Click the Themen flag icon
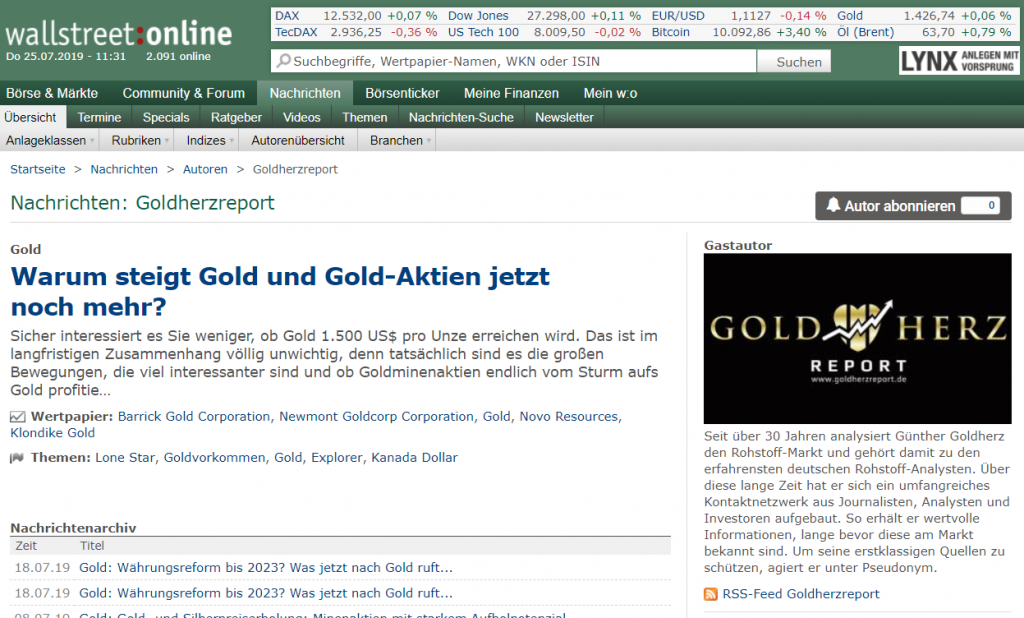Image resolution: width=1024 pixels, height=618 pixels. pyautogui.click(x=18, y=458)
